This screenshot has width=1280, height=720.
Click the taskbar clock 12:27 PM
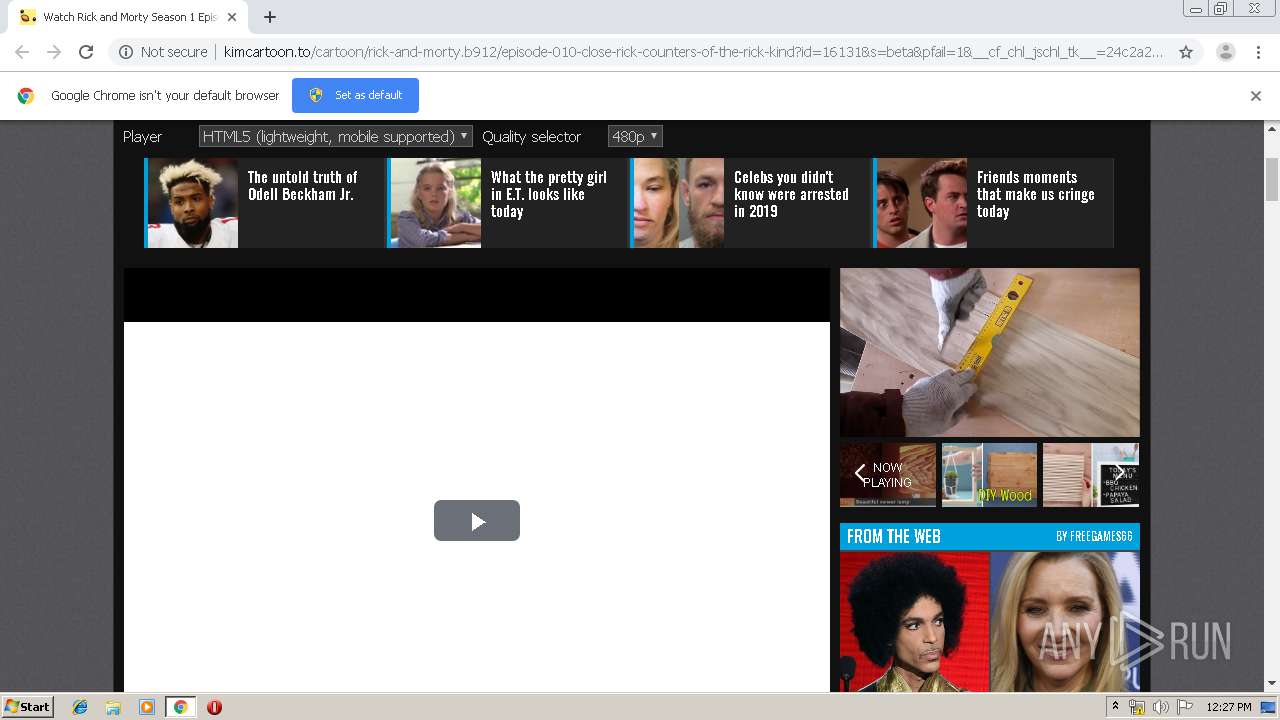point(1229,707)
